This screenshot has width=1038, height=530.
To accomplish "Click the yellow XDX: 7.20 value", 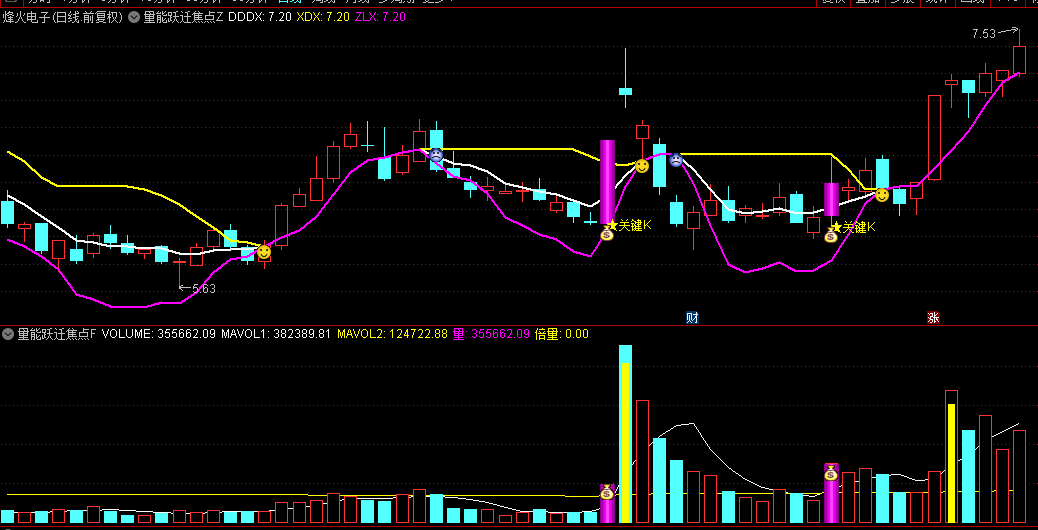I will [x=322, y=17].
